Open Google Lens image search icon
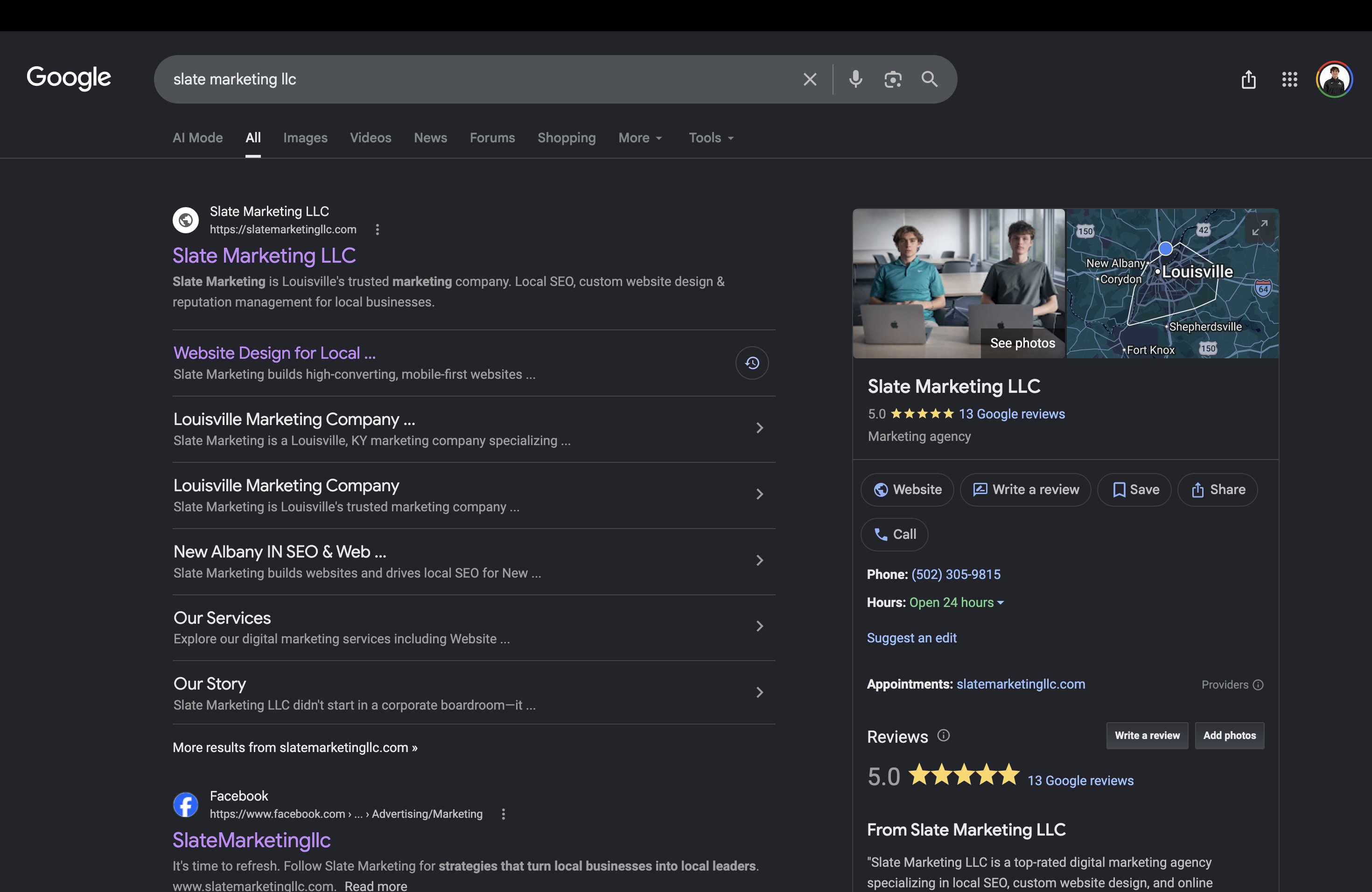 [x=893, y=79]
